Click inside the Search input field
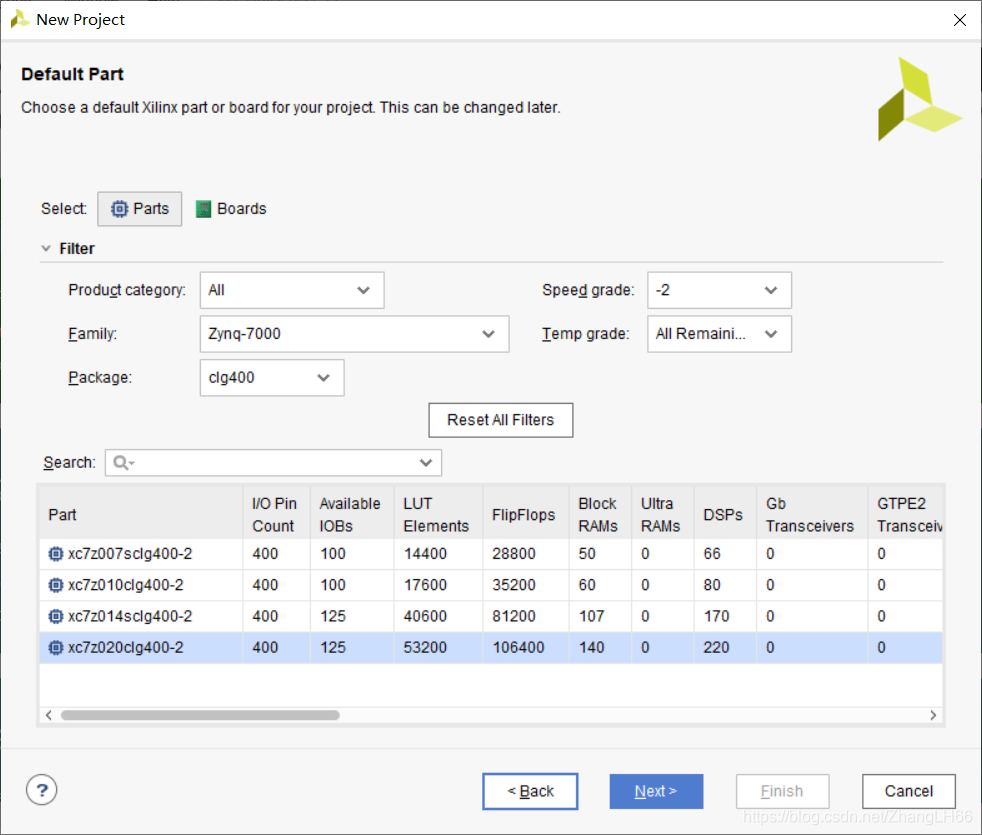 click(x=273, y=463)
